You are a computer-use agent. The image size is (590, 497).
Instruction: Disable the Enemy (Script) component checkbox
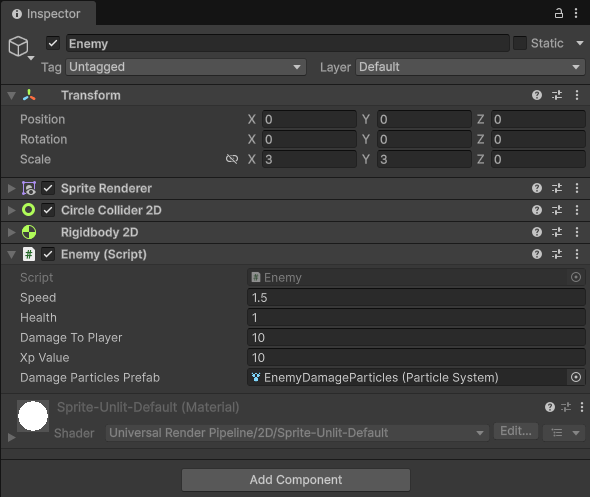coord(48,254)
